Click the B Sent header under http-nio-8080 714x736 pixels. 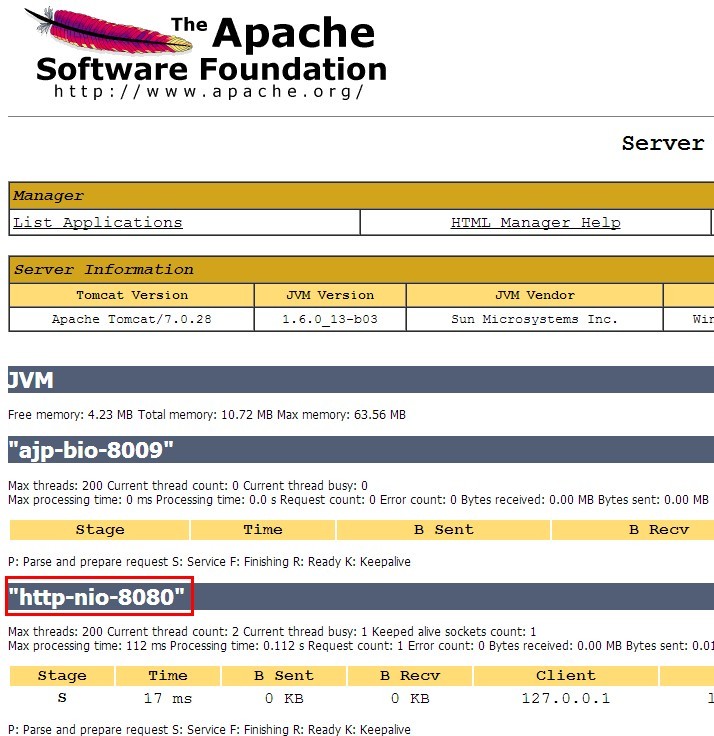pyautogui.click(x=284, y=676)
